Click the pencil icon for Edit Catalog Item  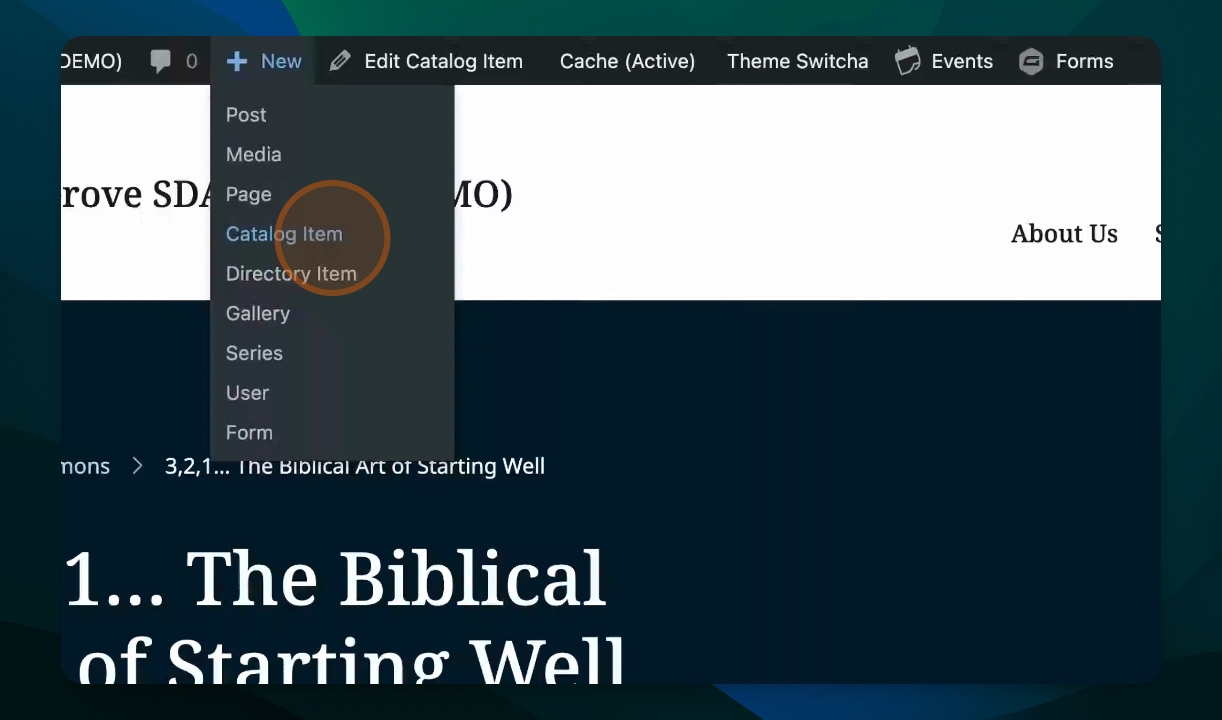tap(340, 61)
